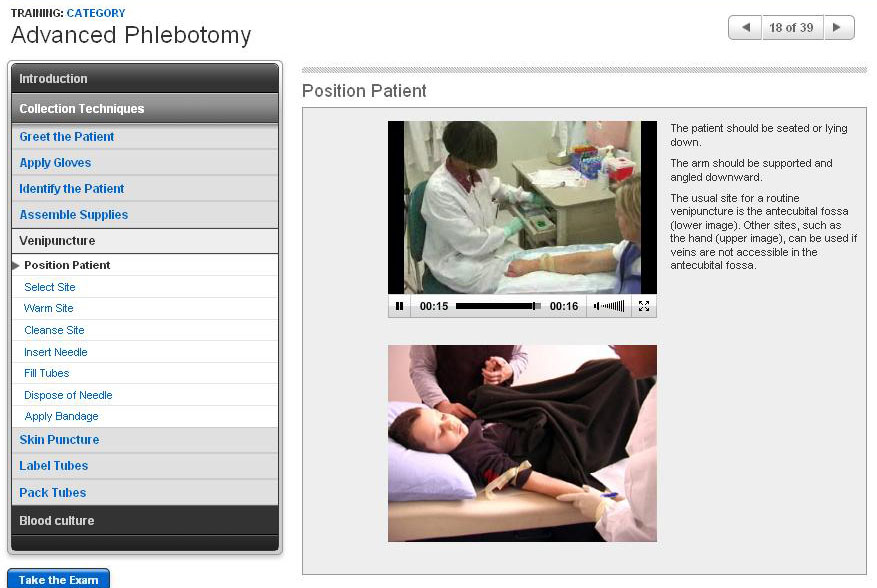Click the Take the Exam button
This screenshot has width=877, height=588.
click(58, 580)
